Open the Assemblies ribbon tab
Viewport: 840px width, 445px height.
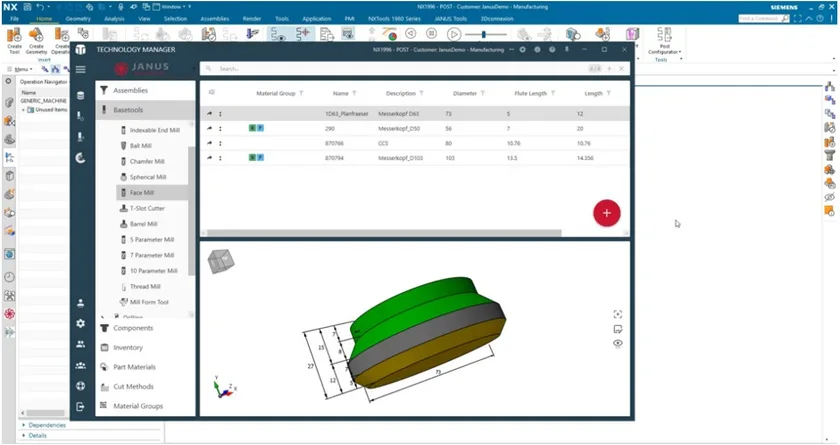[215, 19]
